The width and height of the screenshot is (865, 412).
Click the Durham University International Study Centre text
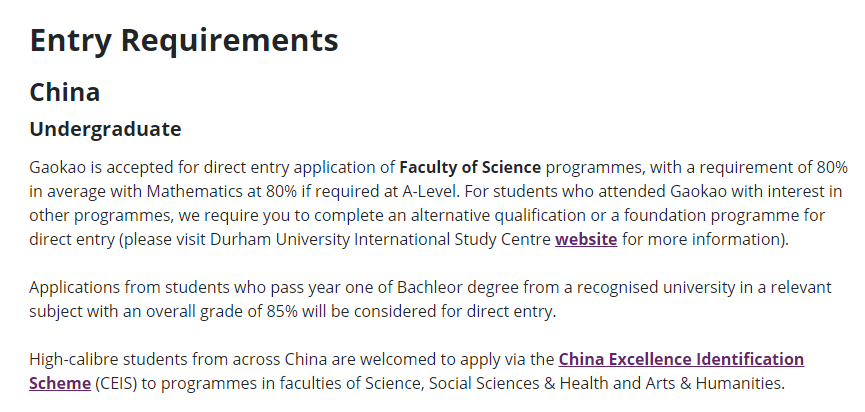tap(380, 239)
